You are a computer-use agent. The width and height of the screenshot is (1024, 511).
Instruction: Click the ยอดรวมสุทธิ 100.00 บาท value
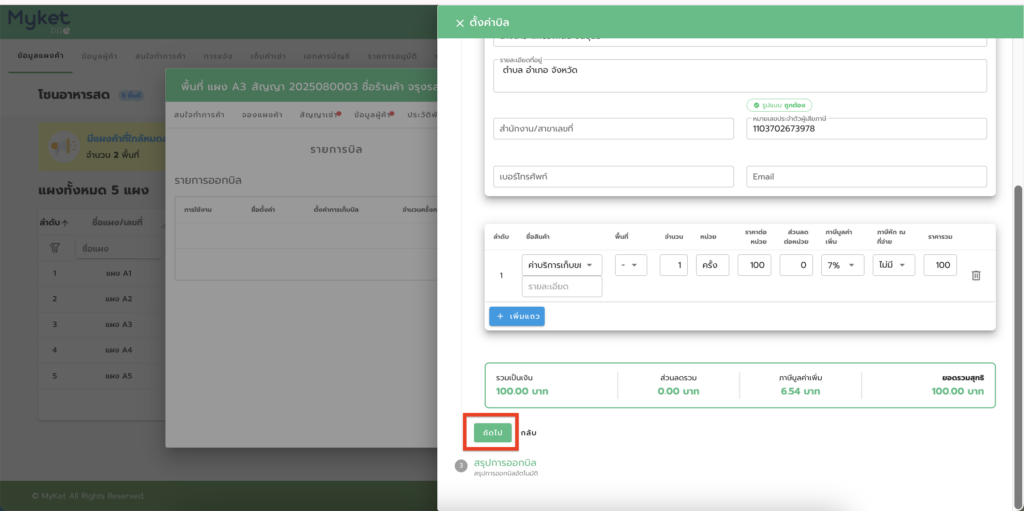pos(957,391)
